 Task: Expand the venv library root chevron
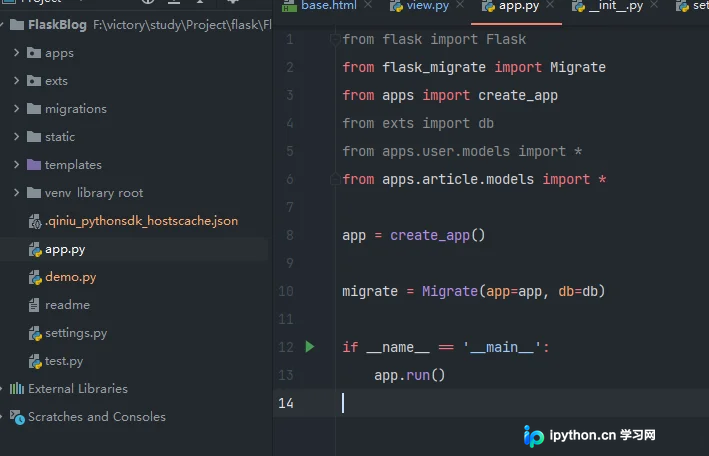click(x=16, y=193)
